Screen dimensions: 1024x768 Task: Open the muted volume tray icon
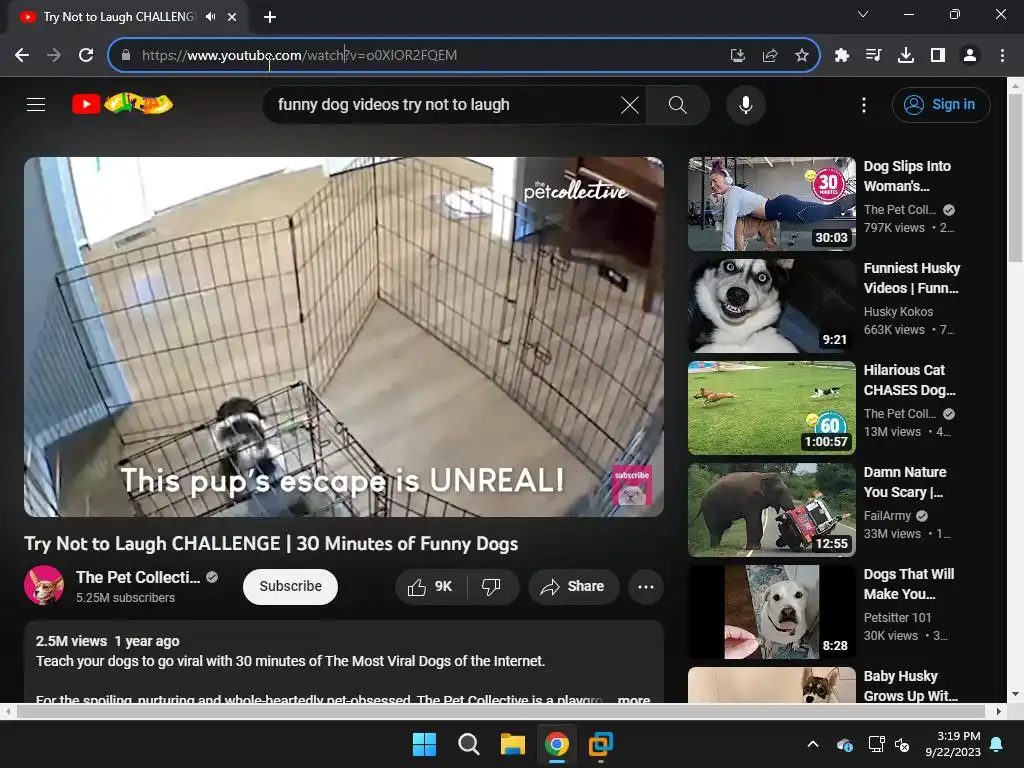pos(902,744)
